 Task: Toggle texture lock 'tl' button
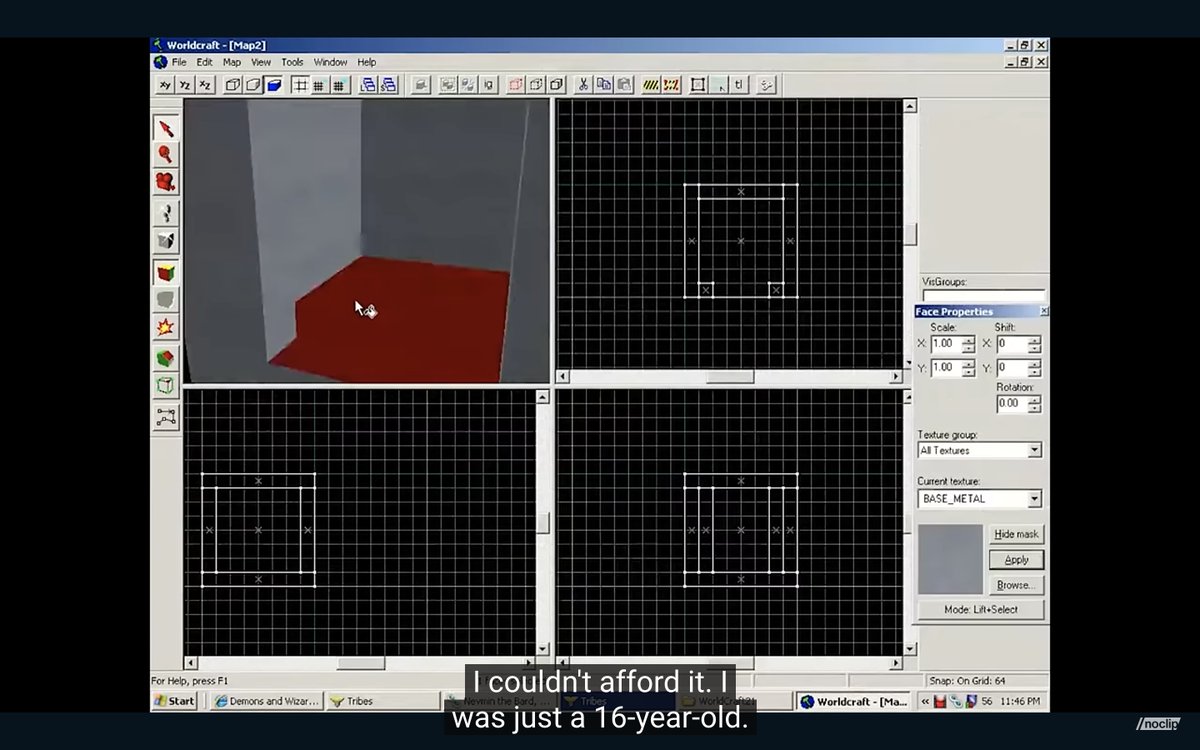point(739,85)
